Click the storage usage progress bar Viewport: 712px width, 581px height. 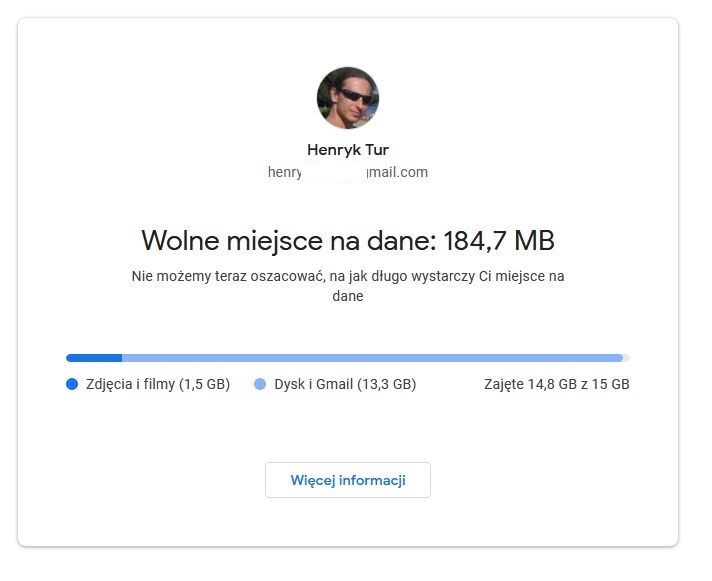tap(348, 358)
